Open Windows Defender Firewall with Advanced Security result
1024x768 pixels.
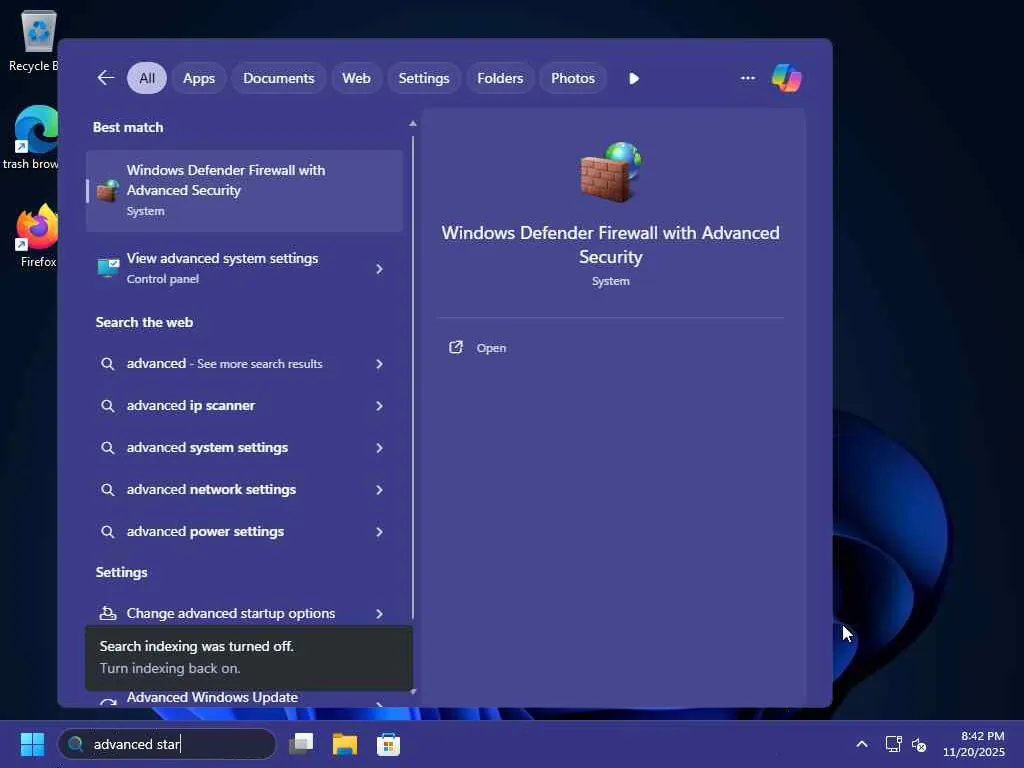pyautogui.click(x=244, y=191)
